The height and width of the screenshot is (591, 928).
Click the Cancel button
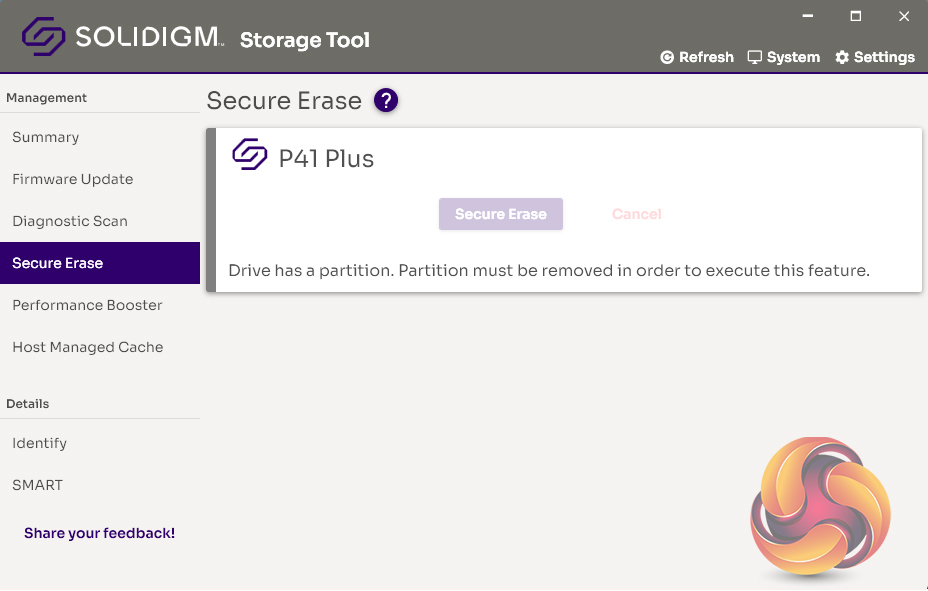637,214
